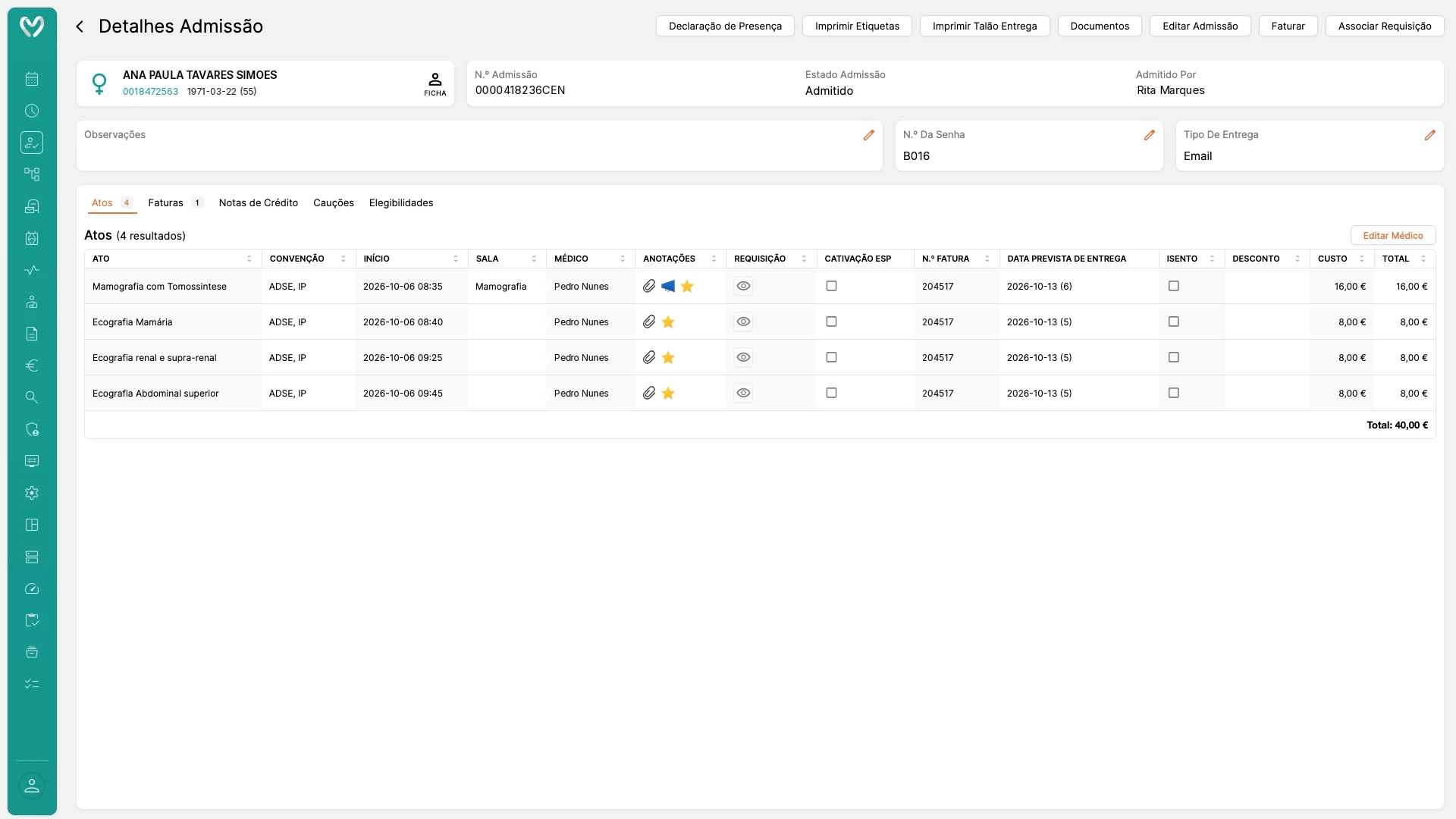
Task: Click the Associar Requisição button
Action: click(x=1385, y=26)
